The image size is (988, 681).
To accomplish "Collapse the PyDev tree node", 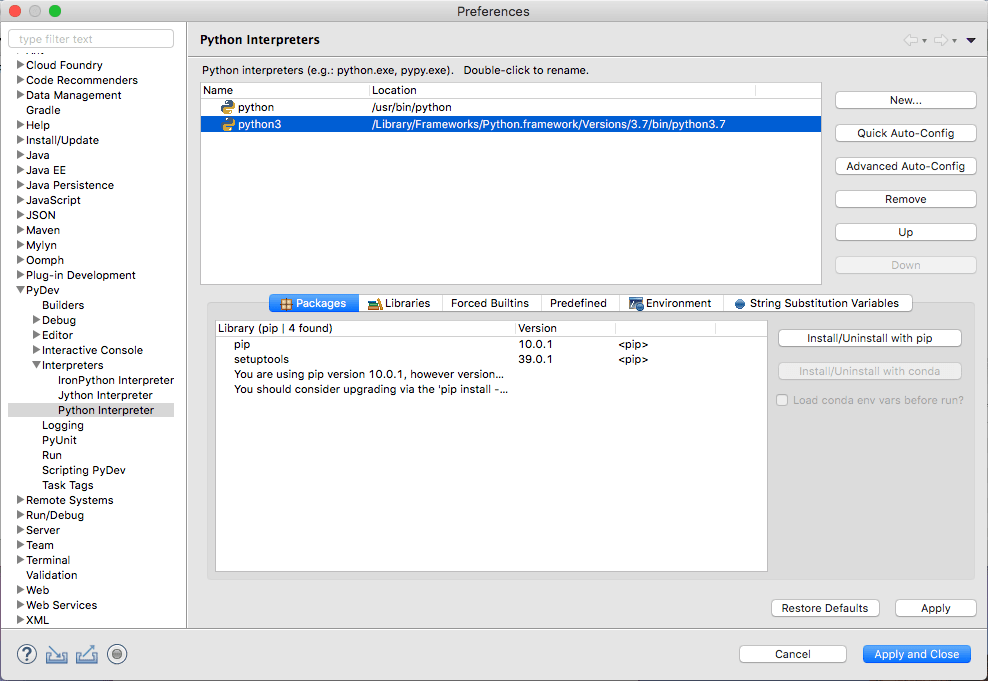I will (20, 290).
